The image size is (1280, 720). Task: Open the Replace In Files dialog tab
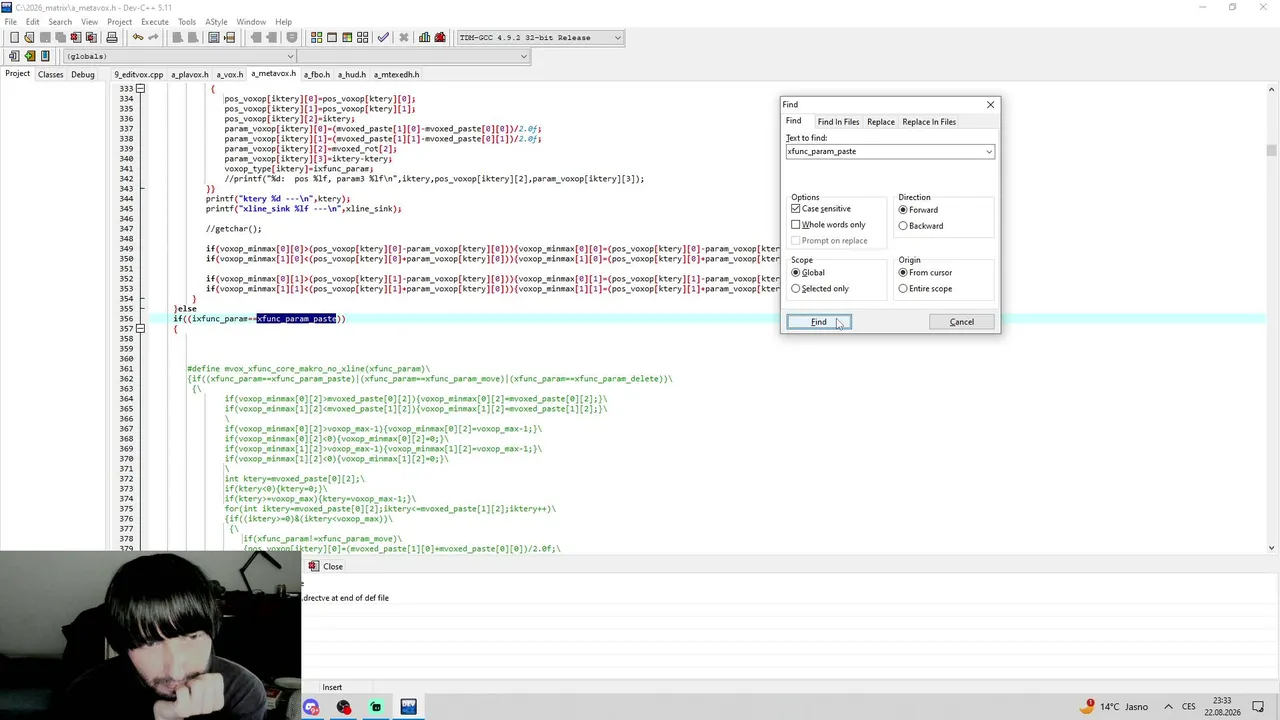coord(929,122)
